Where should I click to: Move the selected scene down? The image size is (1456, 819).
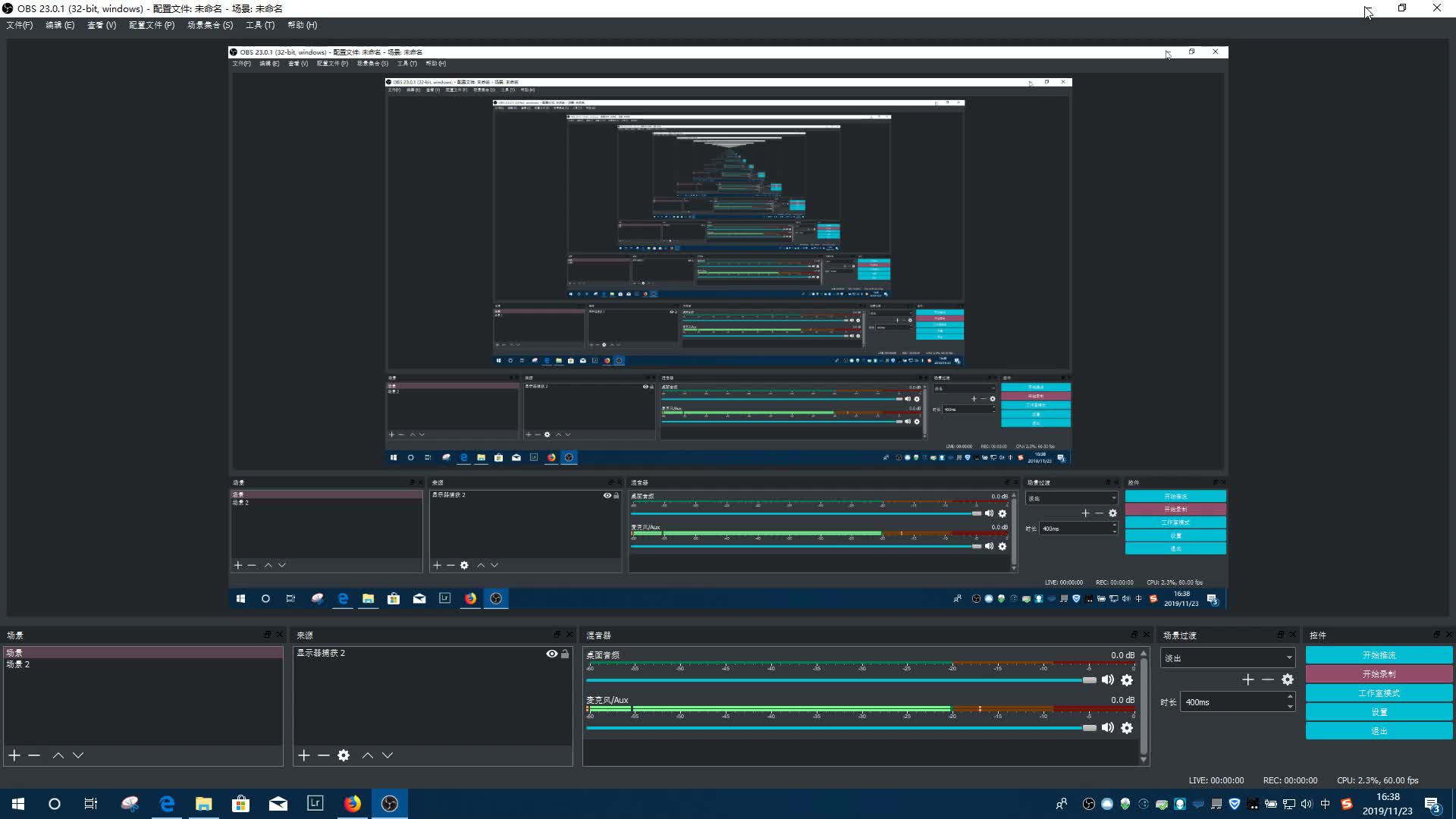tap(78, 755)
